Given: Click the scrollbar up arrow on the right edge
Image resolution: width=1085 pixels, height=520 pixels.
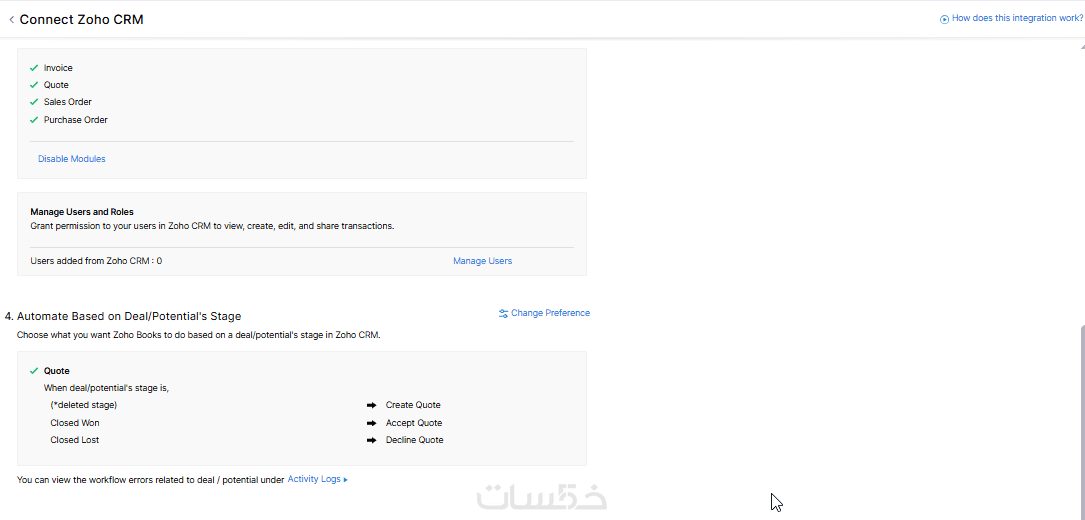Looking at the screenshot, I should [1082, 46].
